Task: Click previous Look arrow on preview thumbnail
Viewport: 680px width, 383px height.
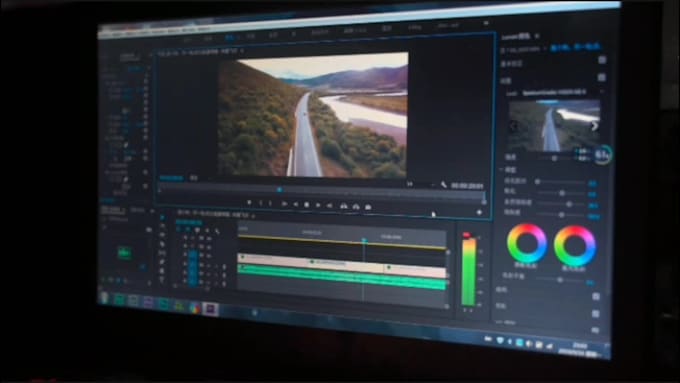Action: (x=514, y=126)
